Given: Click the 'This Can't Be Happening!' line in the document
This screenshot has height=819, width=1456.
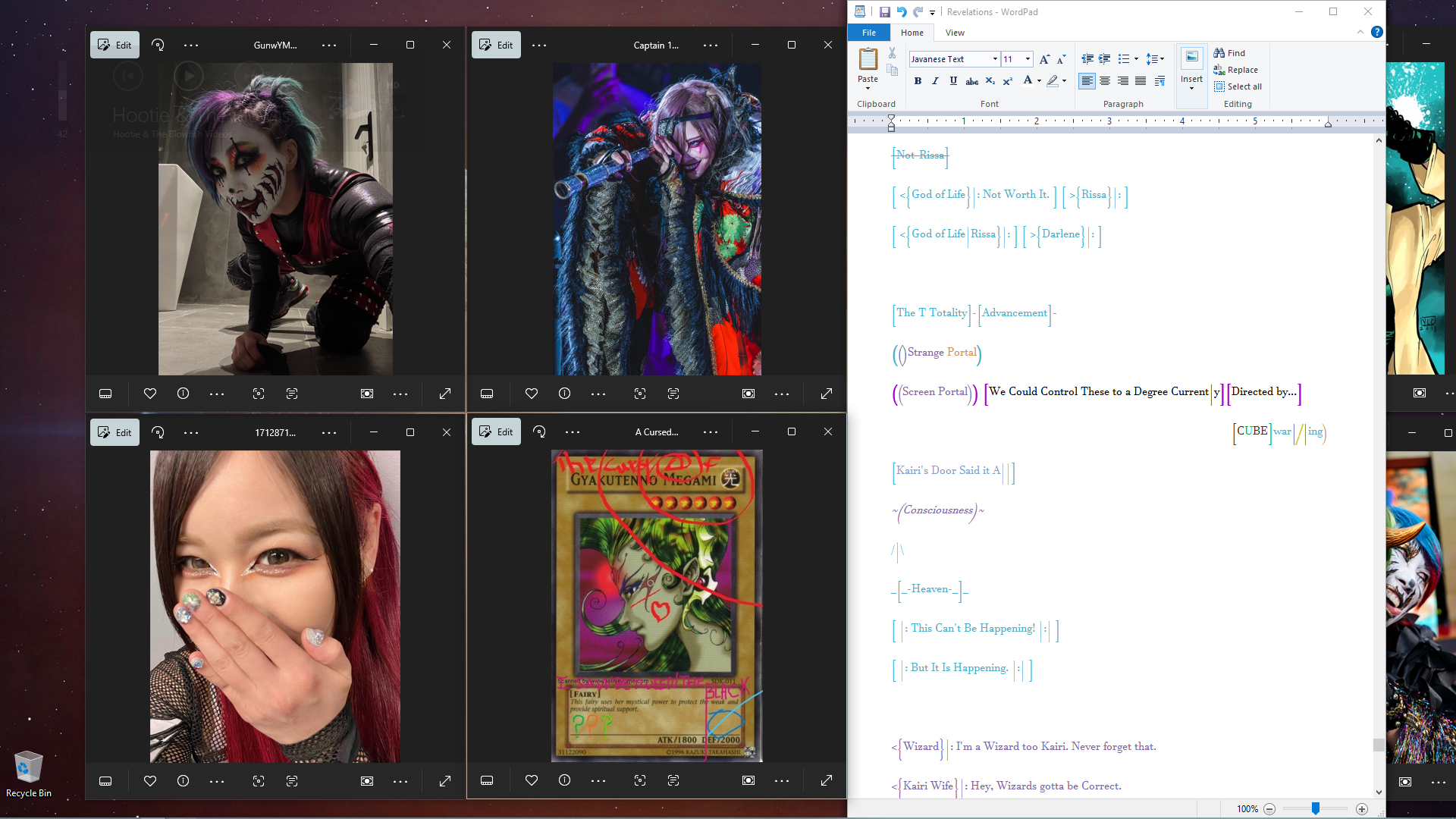Looking at the screenshot, I should pos(975,629).
